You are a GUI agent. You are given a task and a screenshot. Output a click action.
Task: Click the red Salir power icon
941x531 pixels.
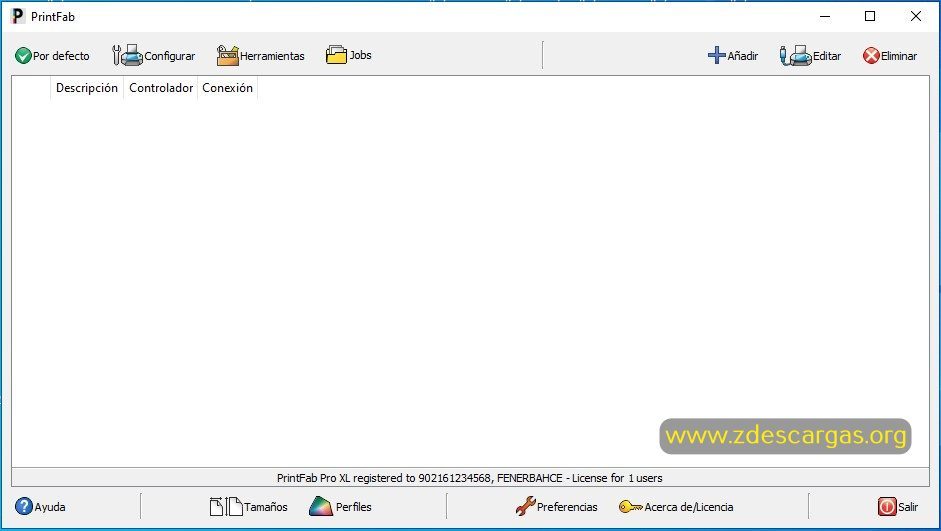tap(887, 506)
